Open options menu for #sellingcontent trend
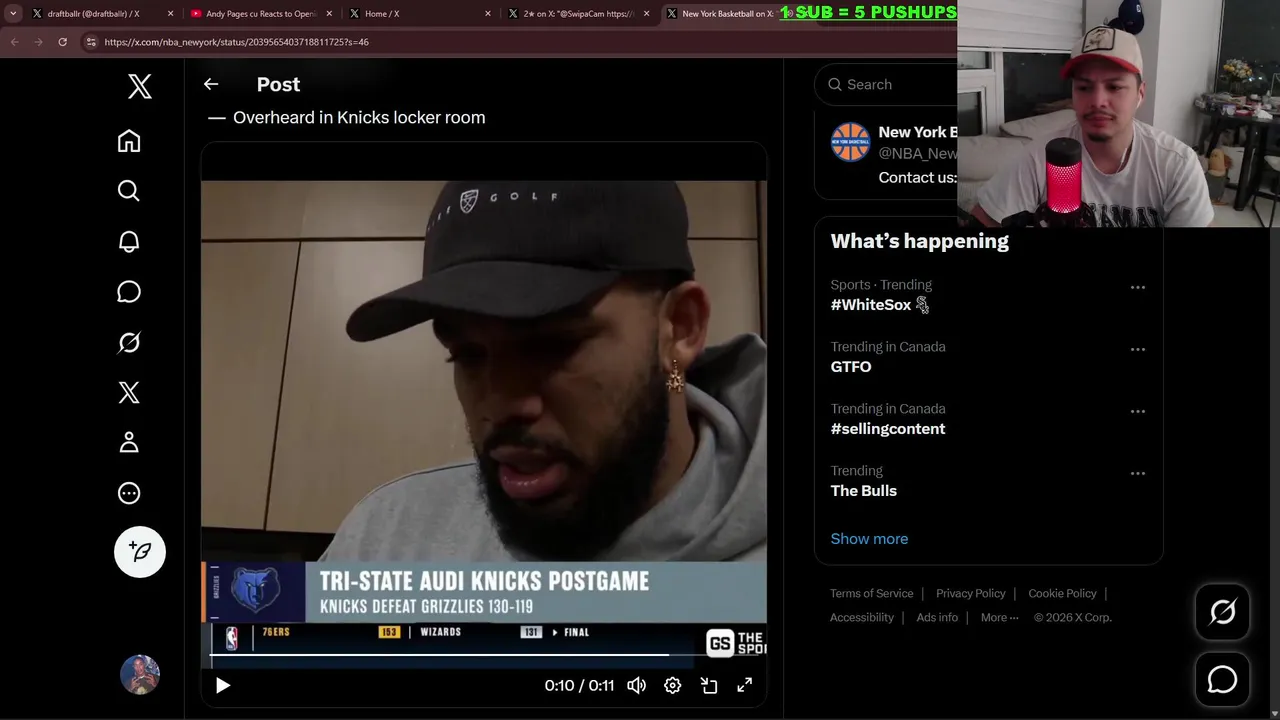 click(x=1138, y=411)
